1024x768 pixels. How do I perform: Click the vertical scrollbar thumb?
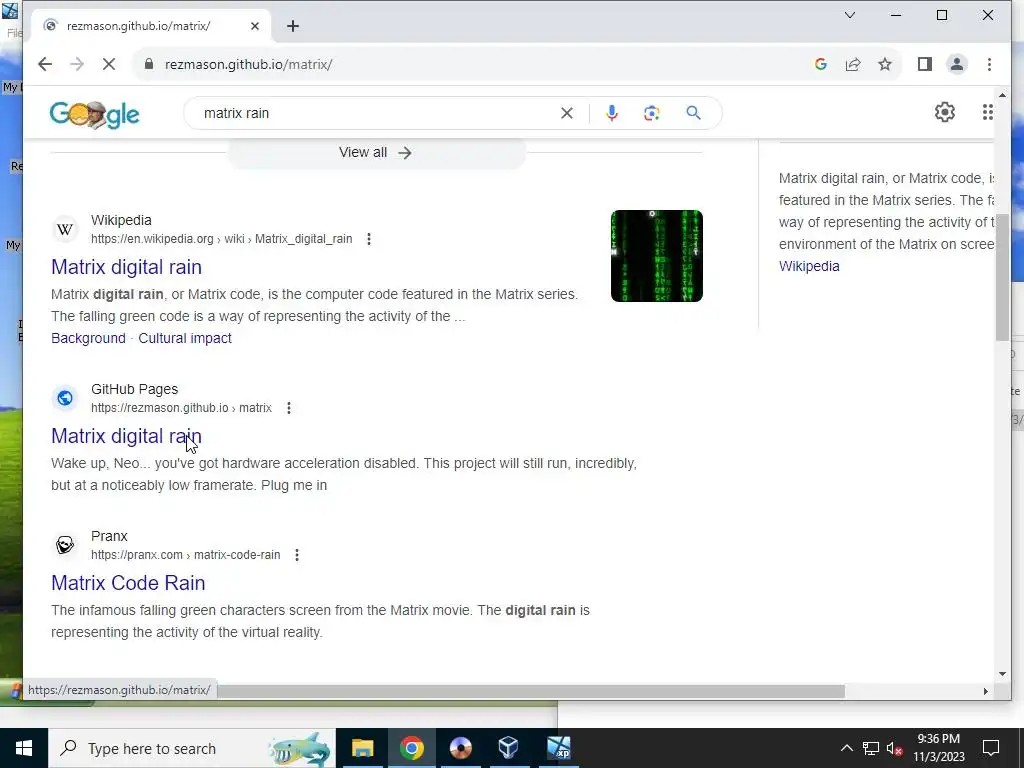[1002, 277]
